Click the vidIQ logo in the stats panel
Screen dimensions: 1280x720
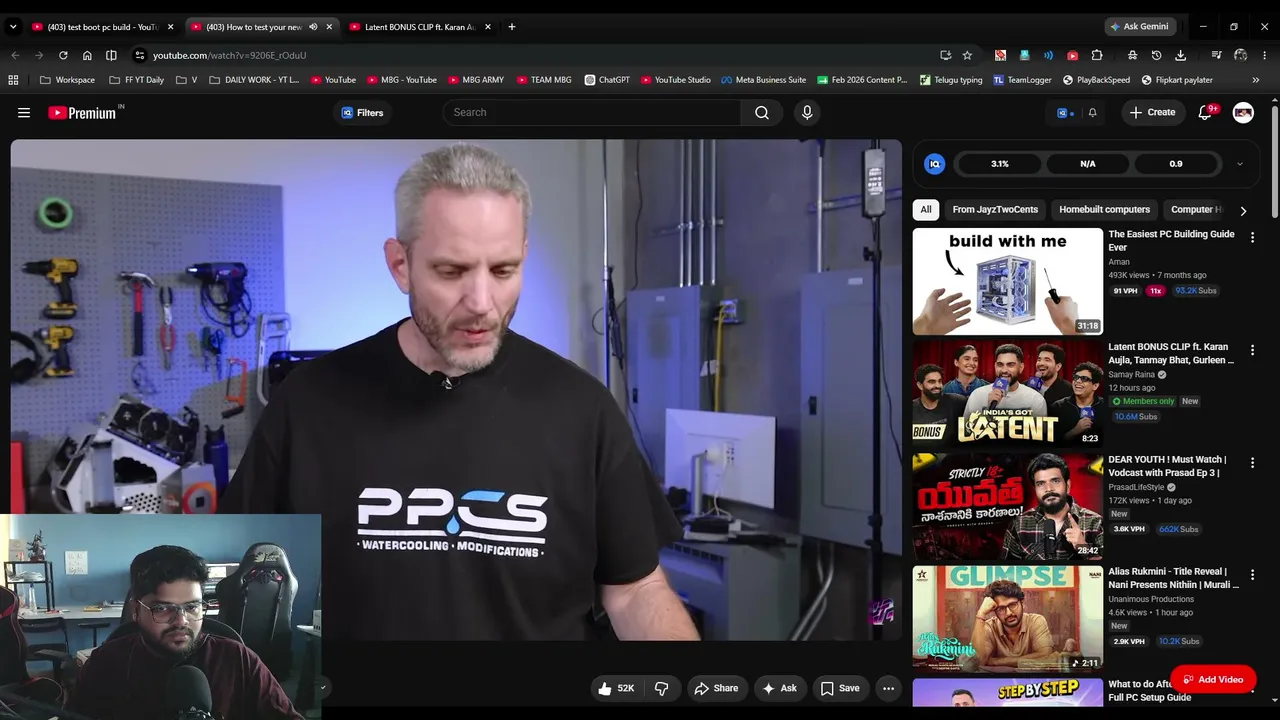935,164
